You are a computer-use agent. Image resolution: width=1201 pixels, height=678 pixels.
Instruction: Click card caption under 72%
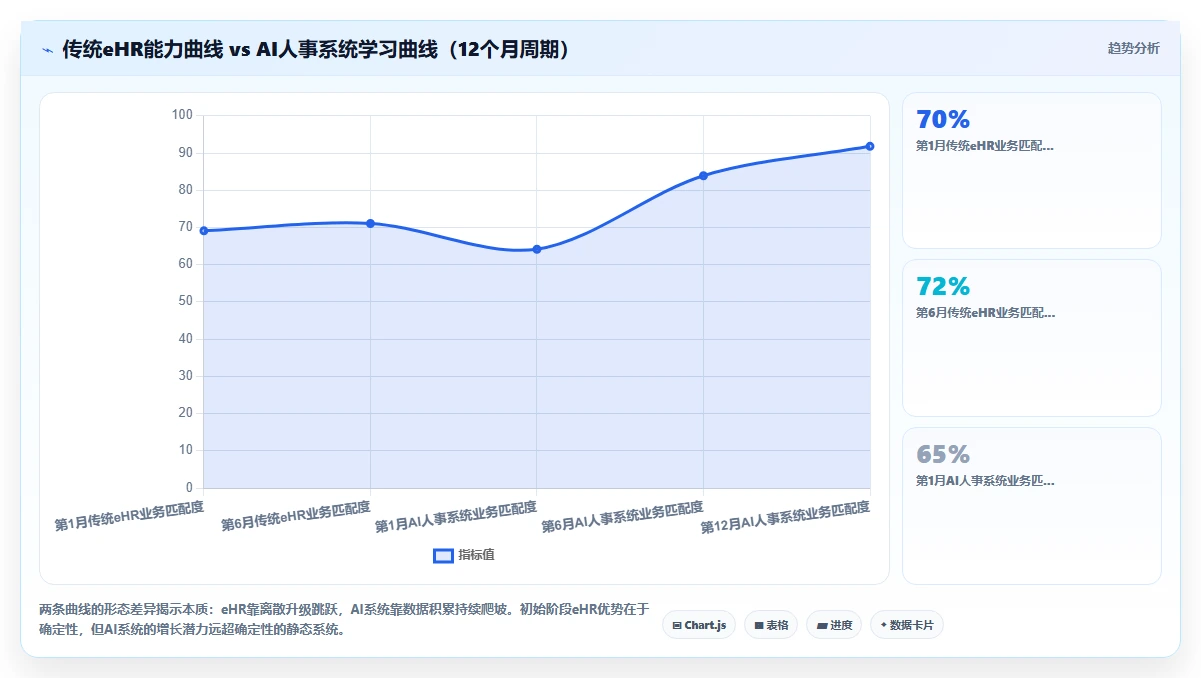(x=985, y=313)
